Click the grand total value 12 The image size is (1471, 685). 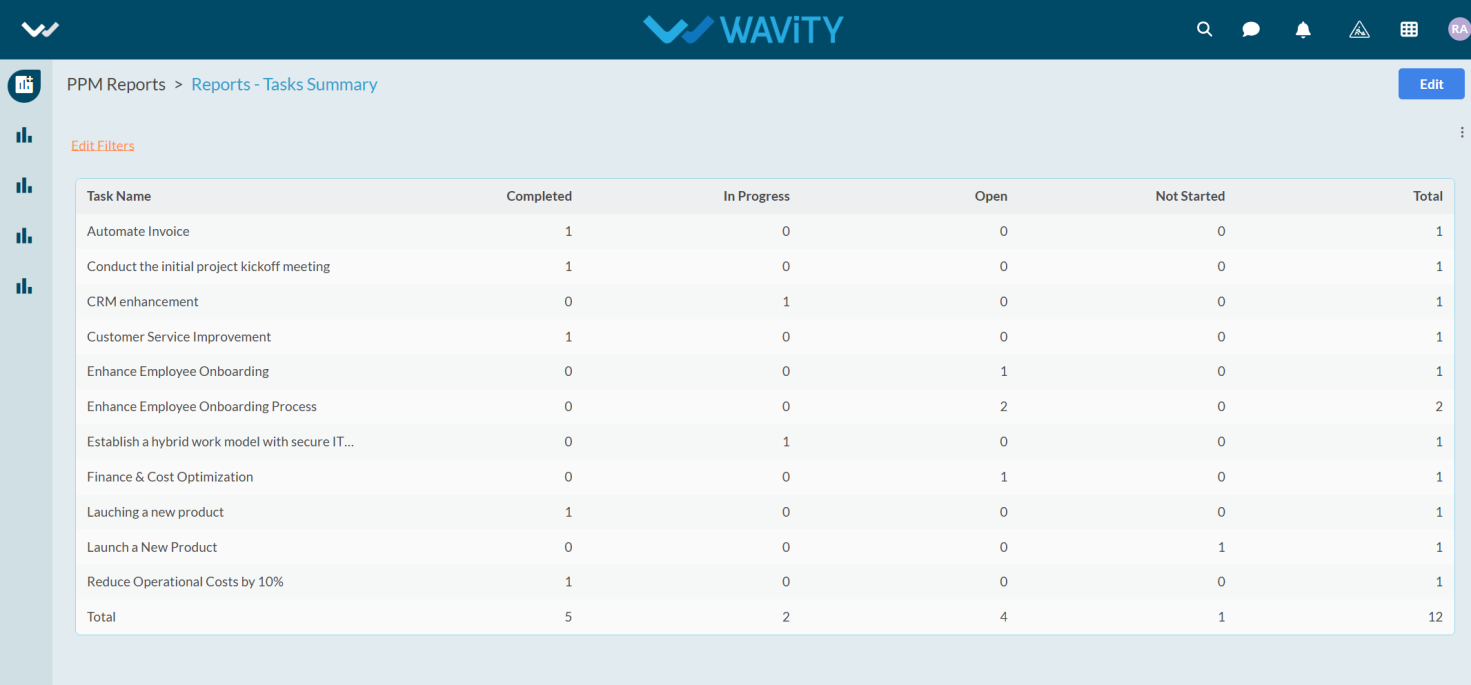[x=1435, y=617]
